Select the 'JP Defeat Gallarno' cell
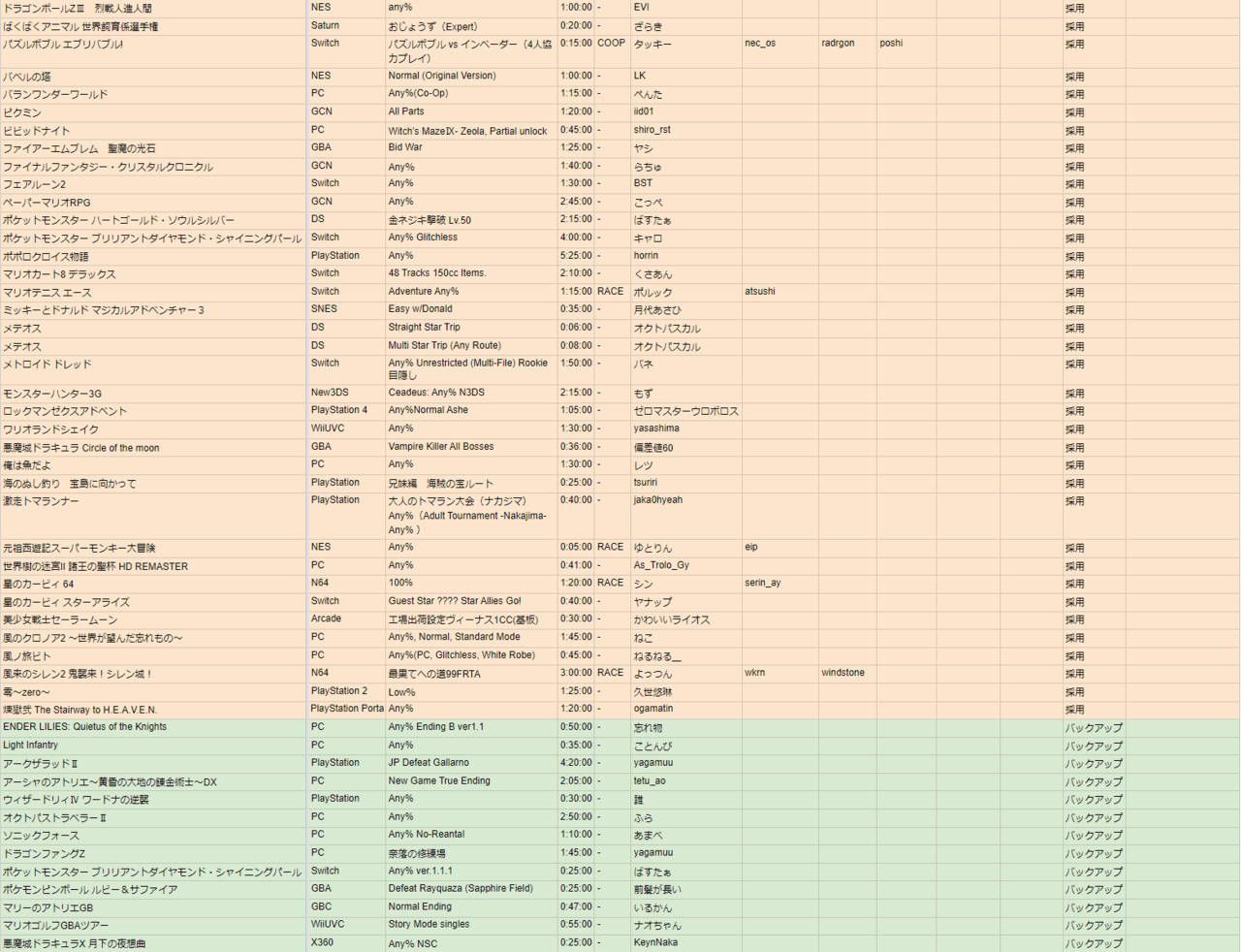 [470, 763]
